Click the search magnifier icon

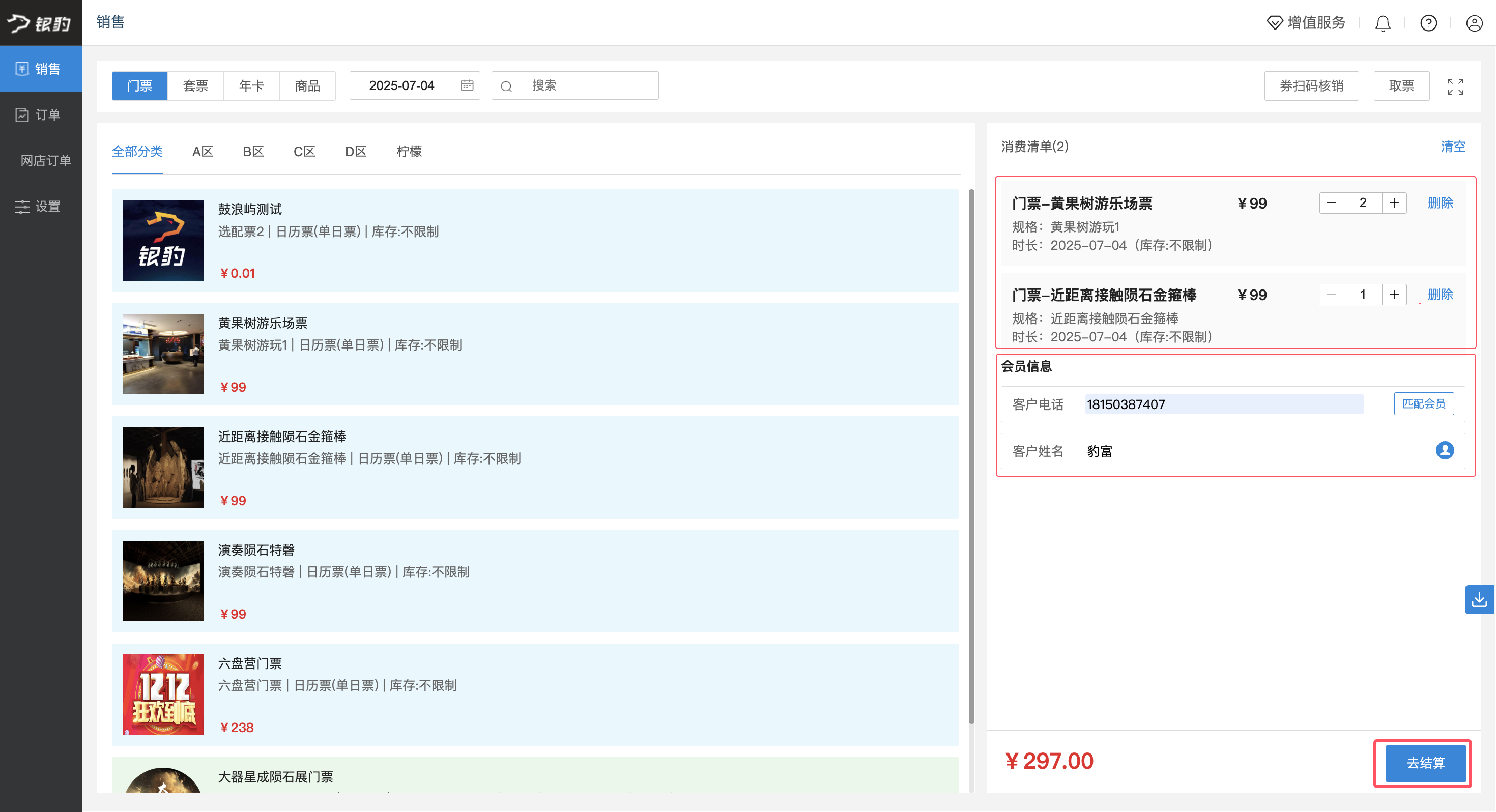coord(506,86)
